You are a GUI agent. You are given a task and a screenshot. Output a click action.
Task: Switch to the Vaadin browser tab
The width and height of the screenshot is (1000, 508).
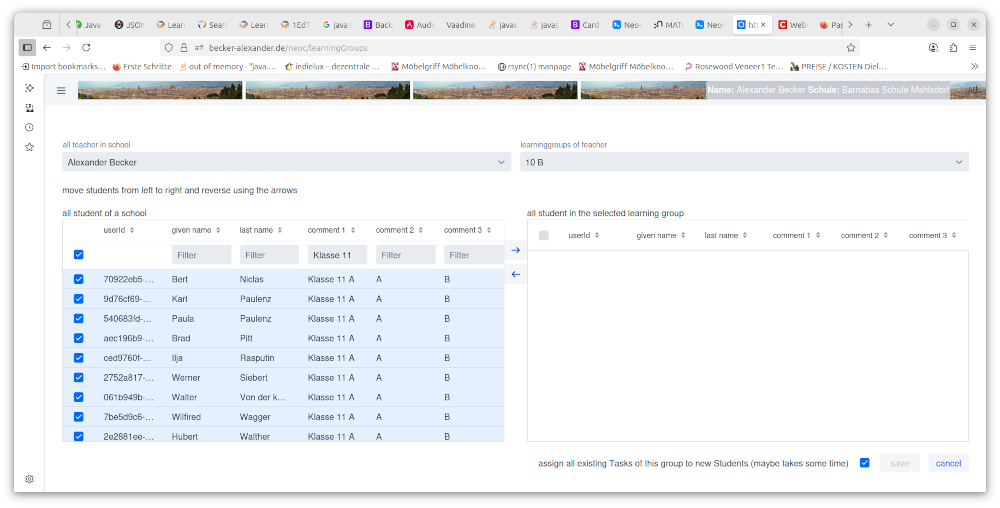click(460, 25)
